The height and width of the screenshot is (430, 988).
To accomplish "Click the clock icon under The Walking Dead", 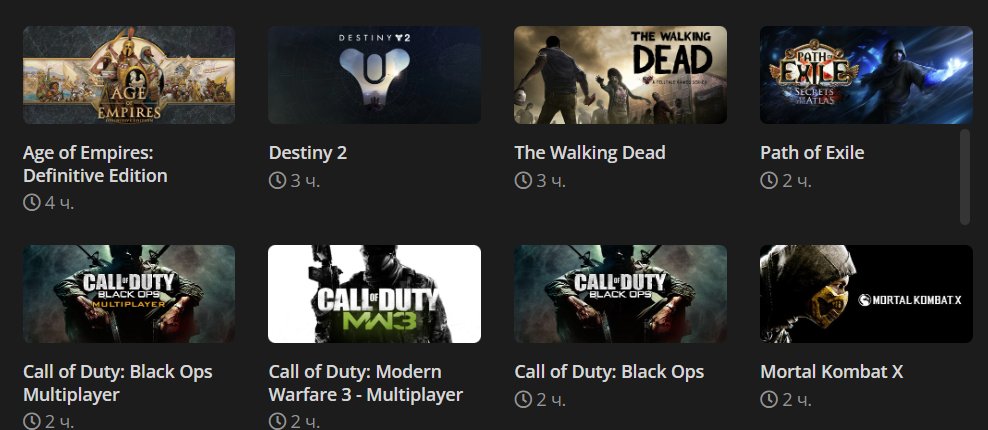I will pyautogui.click(x=523, y=181).
